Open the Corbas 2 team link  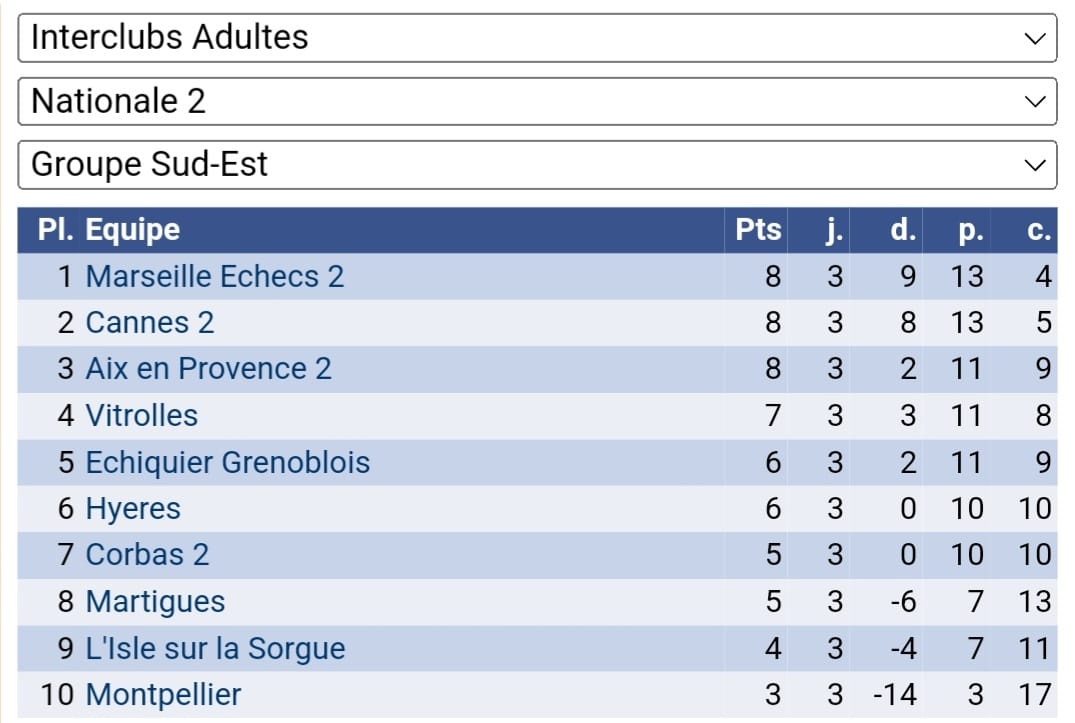(x=147, y=555)
